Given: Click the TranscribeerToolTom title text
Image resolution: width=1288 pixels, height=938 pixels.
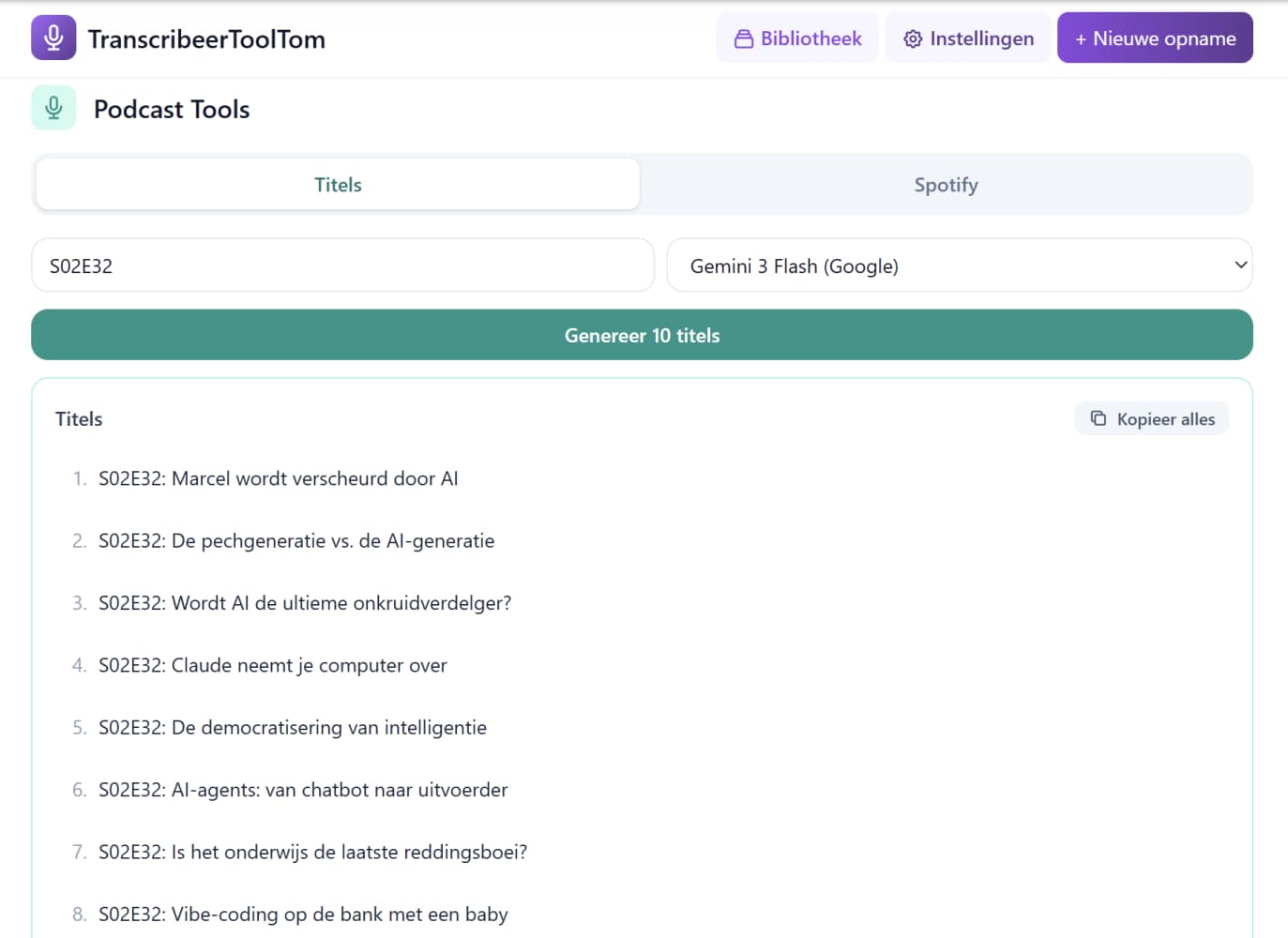Looking at the screenshot, I should (x=206, y=39).
